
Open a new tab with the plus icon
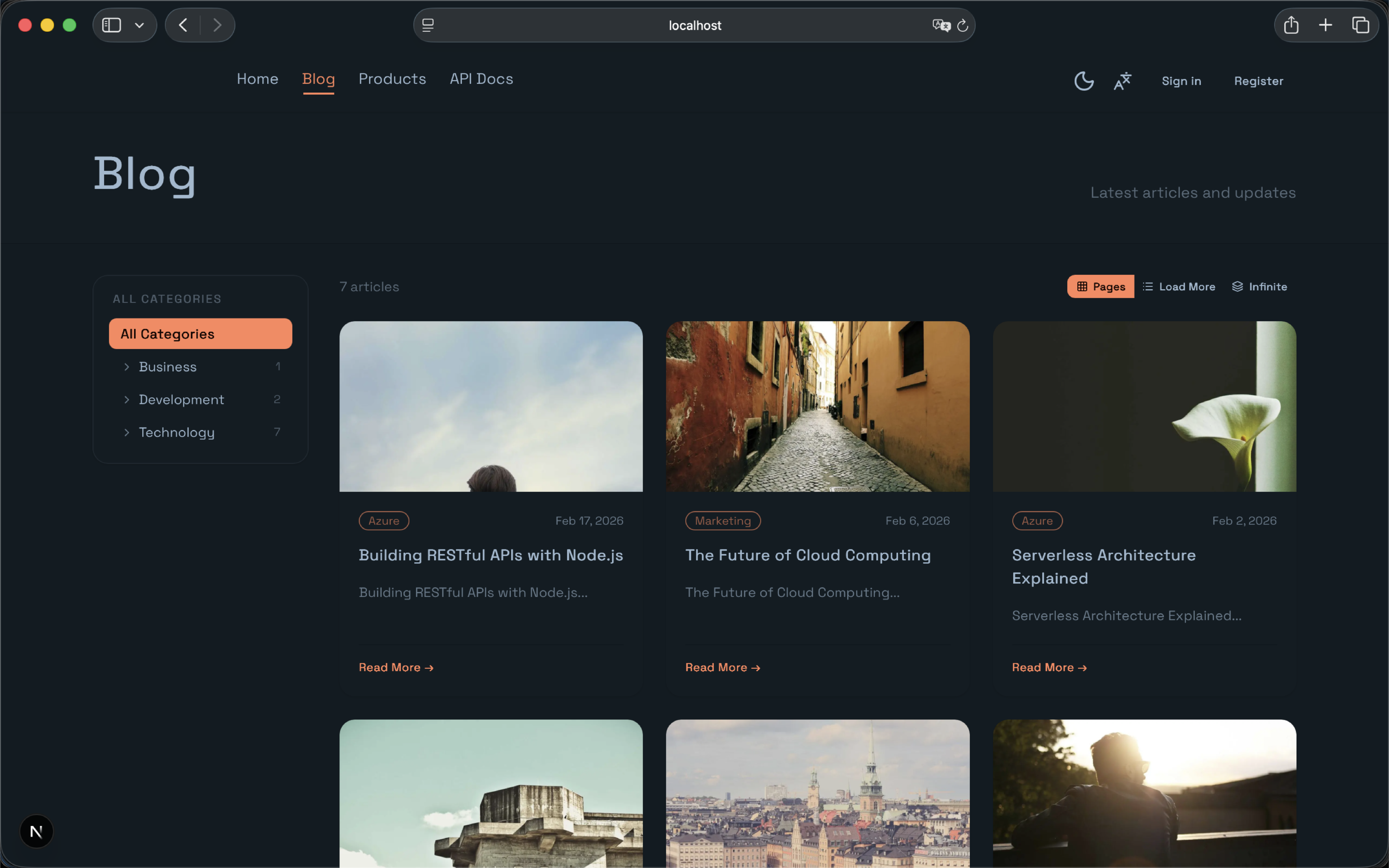[1325, 25]
